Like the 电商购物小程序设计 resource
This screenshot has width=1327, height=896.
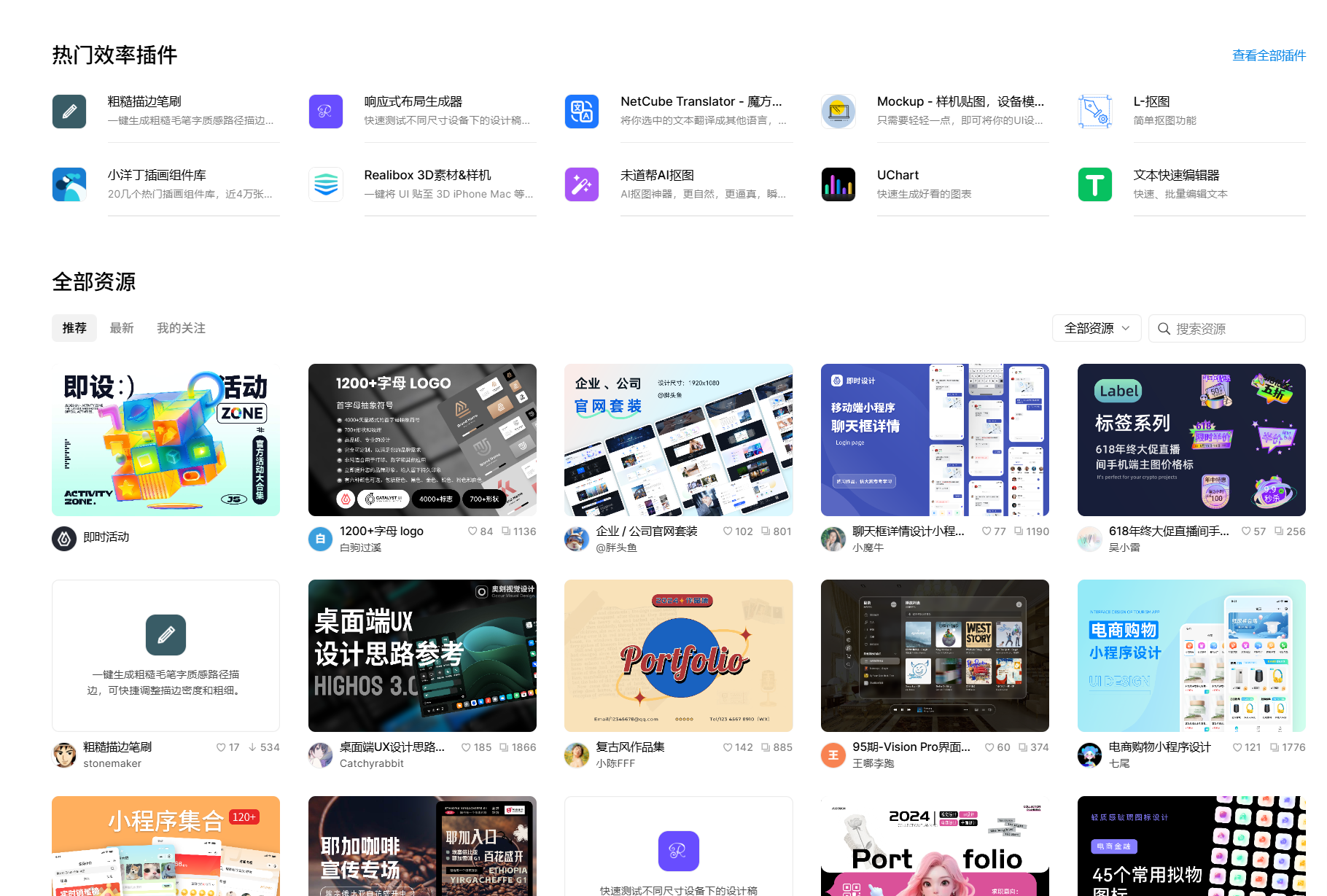1237,747
